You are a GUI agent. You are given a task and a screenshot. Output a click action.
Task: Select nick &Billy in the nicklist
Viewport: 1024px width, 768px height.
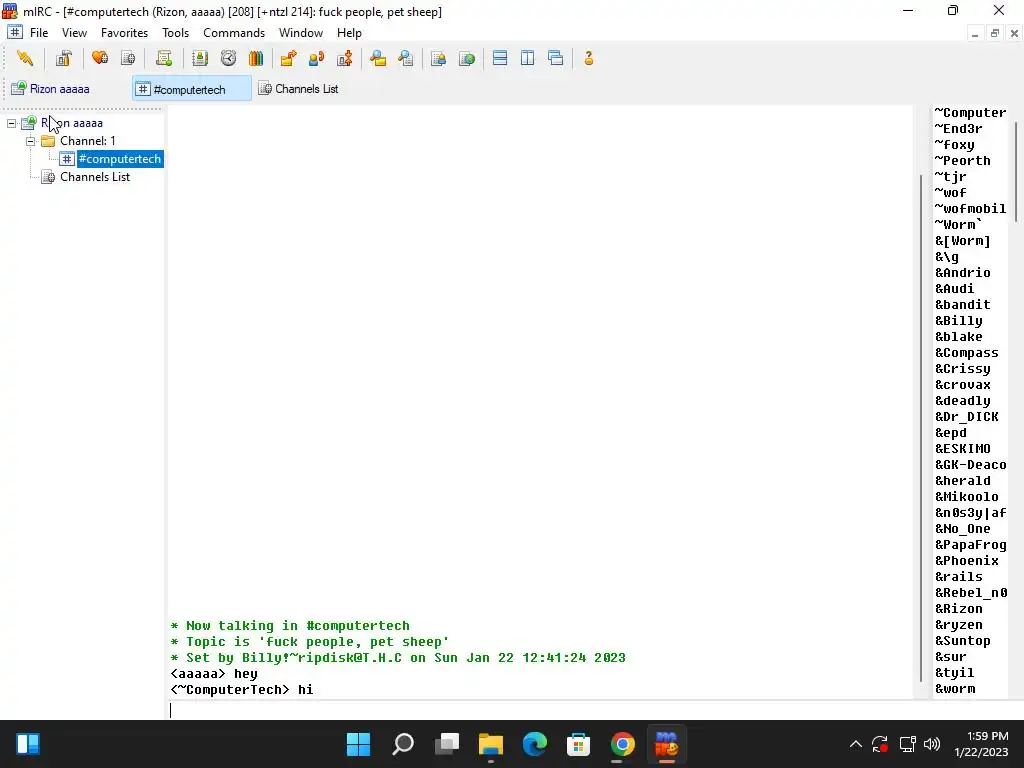point(958,321)
